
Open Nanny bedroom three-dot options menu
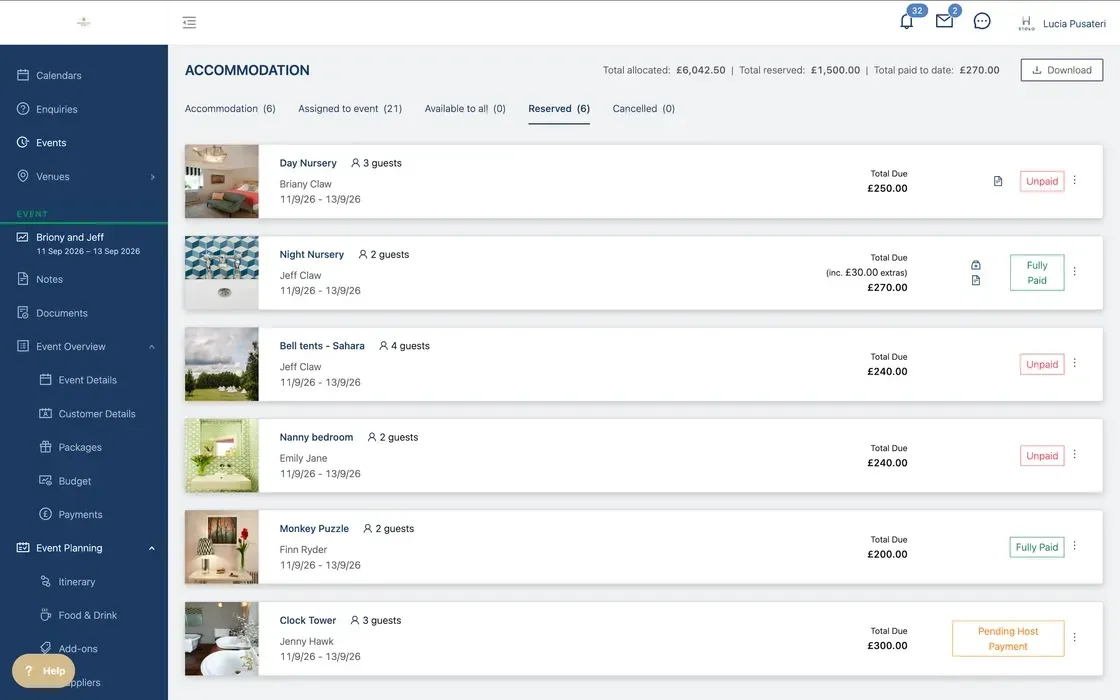(x=1074, y=454)
